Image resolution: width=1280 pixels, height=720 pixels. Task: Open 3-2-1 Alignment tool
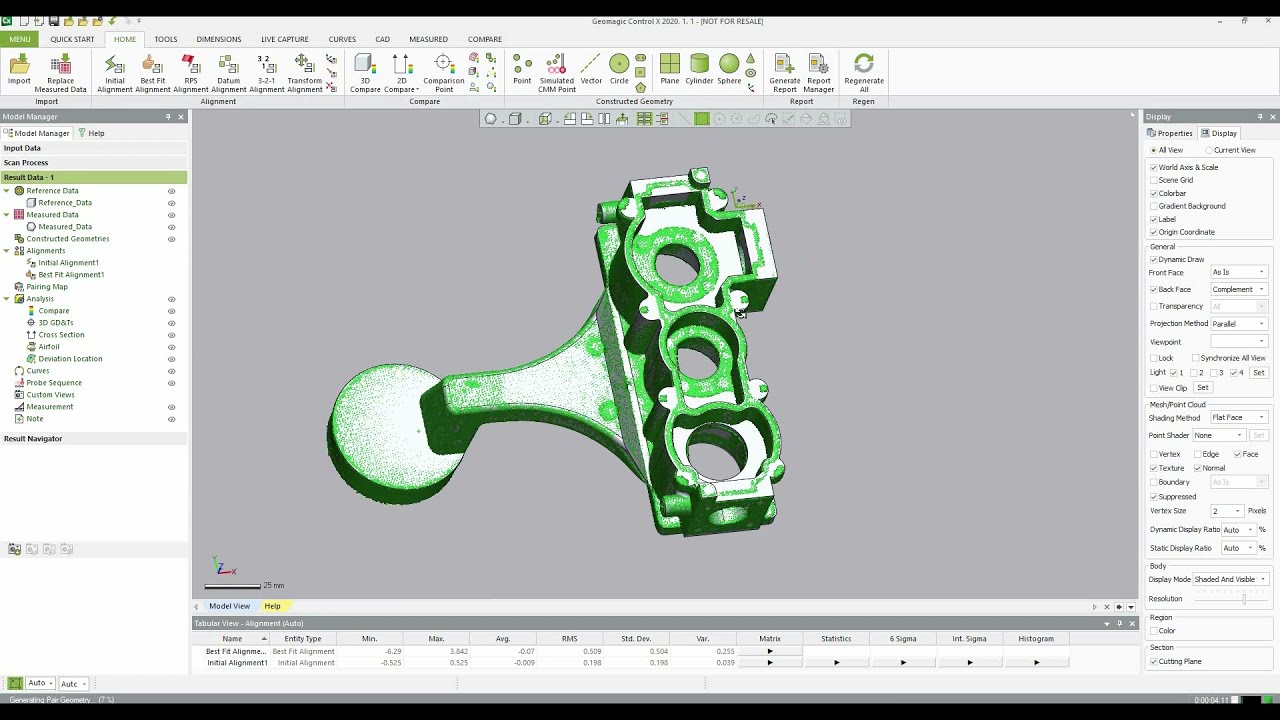click(266, 73)
